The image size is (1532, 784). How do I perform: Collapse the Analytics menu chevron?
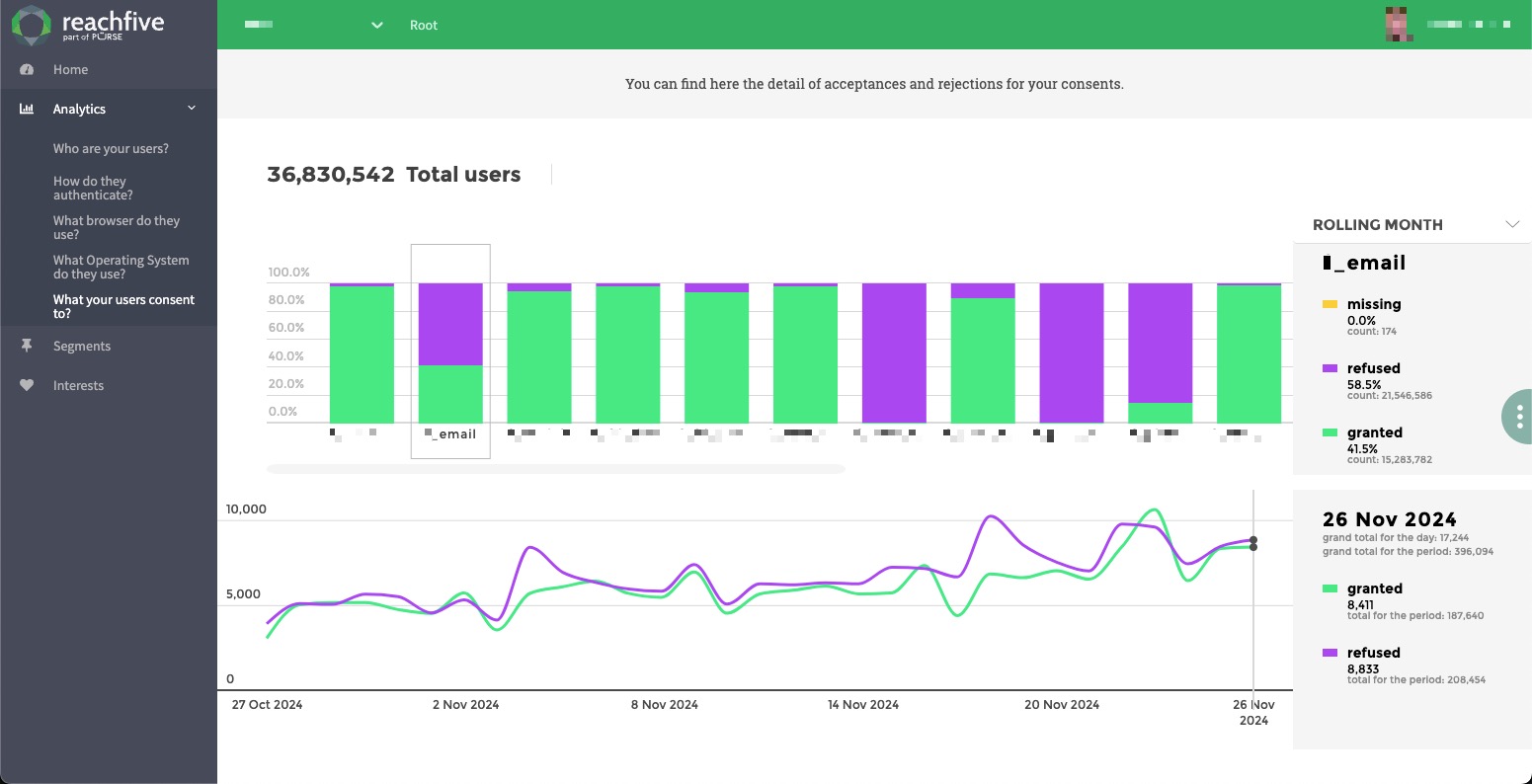coord(192,108)
